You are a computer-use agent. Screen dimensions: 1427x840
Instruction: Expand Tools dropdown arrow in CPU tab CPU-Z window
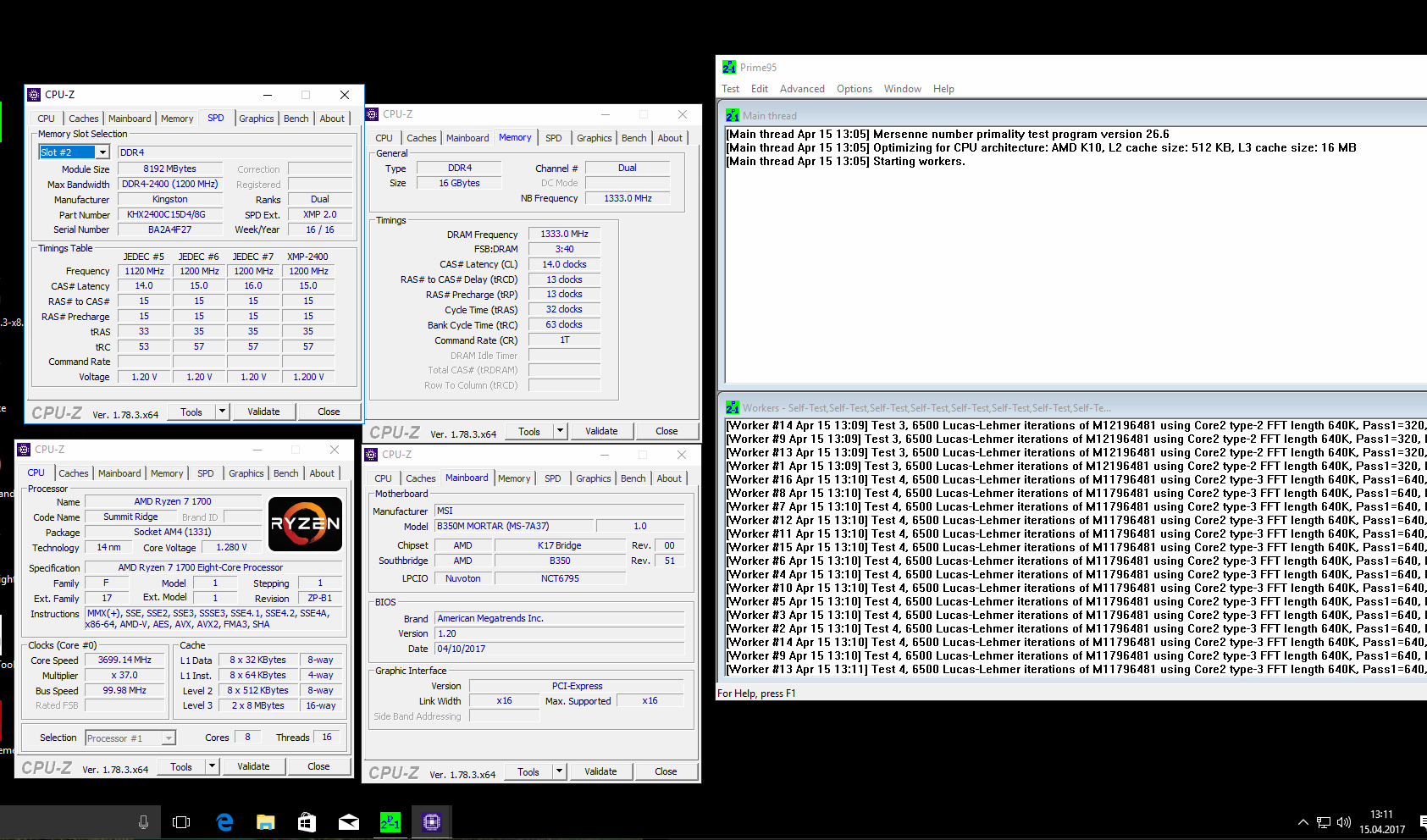[212, 766]
